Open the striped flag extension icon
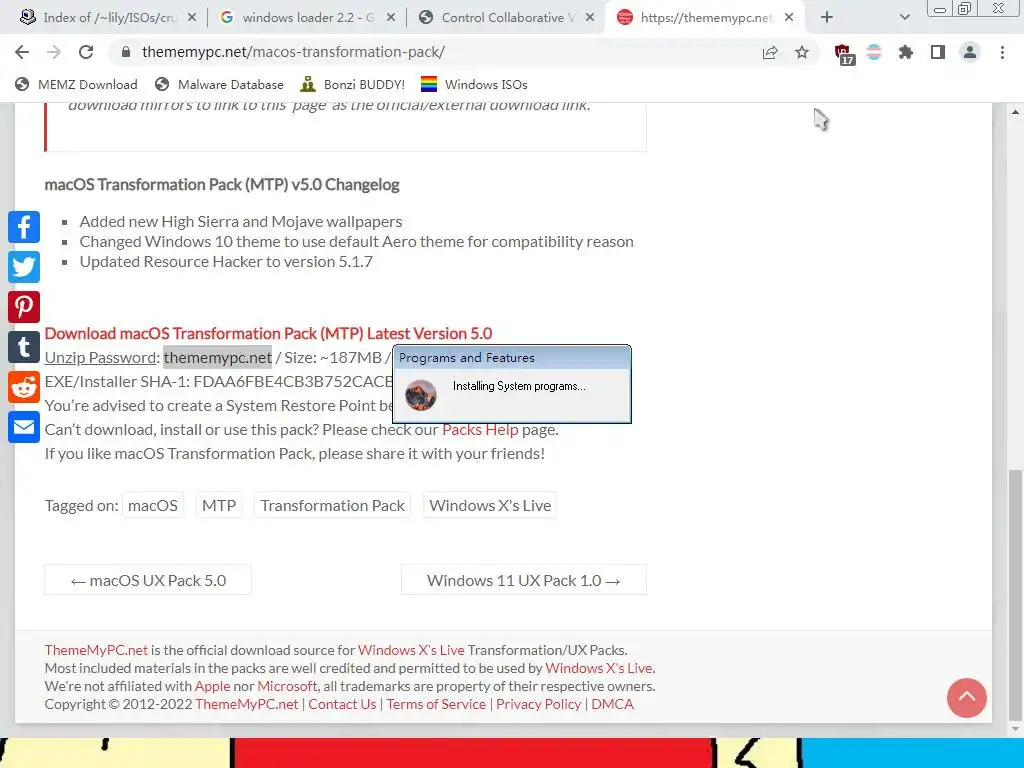Image resolution: width=1024 pixels, height=768 pixels. point(874,53)
